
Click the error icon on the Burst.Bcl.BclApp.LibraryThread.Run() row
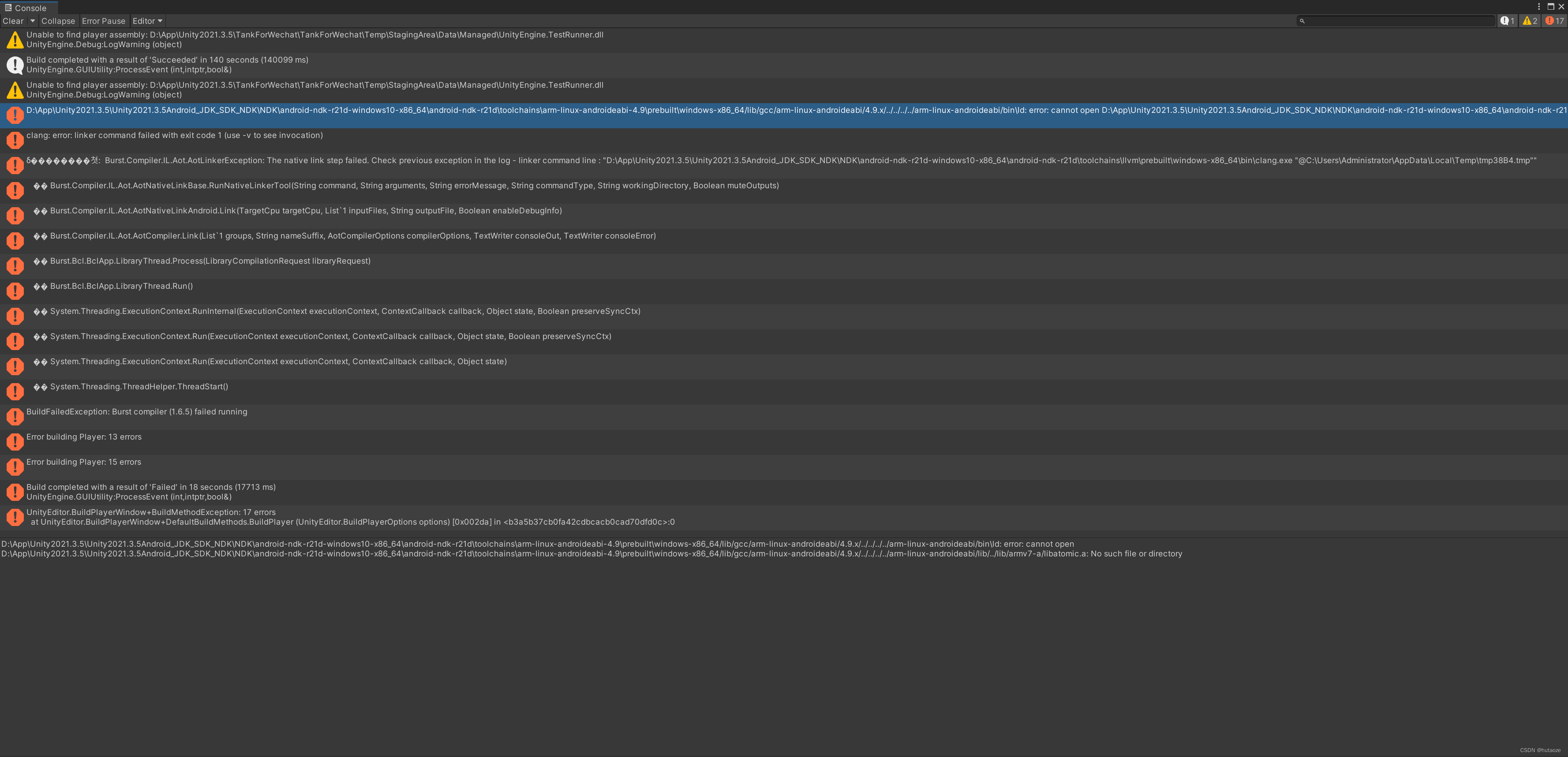click(x=15, y=291)
